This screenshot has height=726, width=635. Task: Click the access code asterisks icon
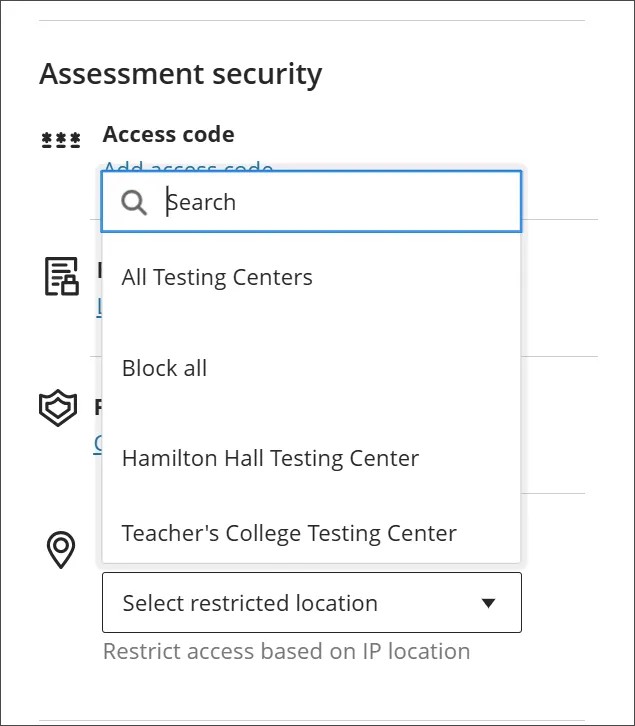(61, 140)
